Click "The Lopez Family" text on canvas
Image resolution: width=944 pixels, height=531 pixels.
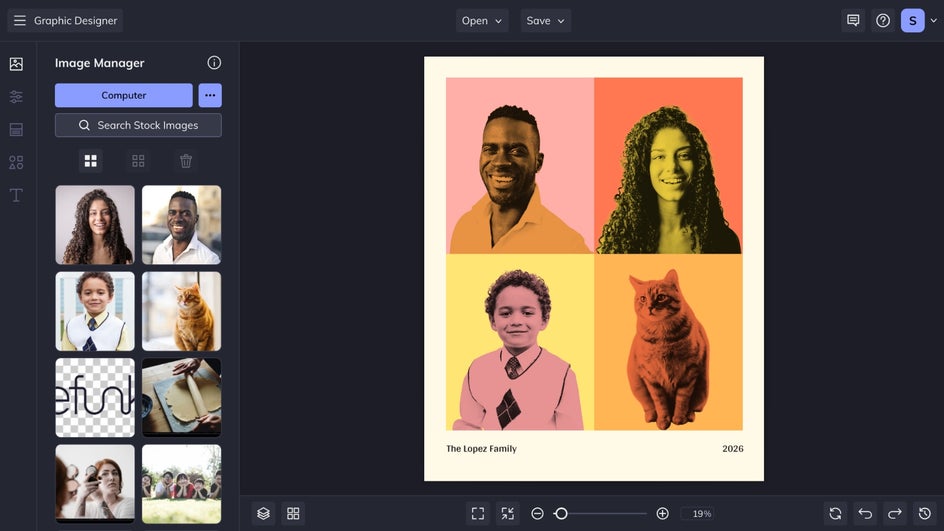(481, 449)
